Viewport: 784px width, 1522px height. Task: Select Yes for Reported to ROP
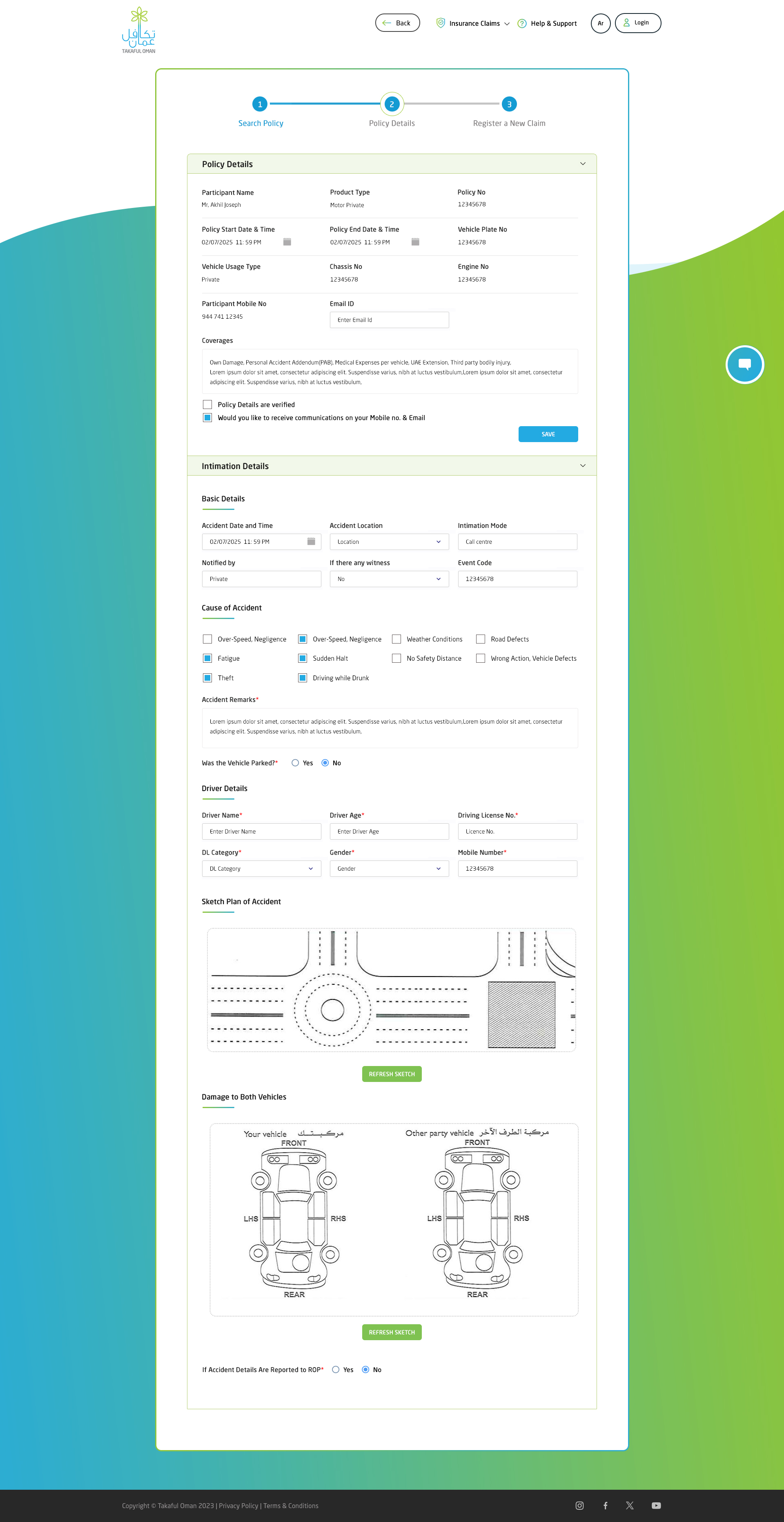point(335,1370)
